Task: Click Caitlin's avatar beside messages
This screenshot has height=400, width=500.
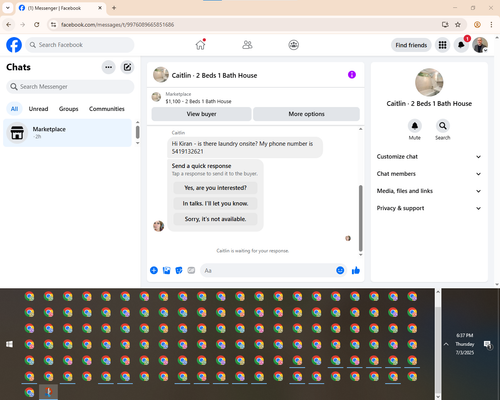Action: click(x=158, y=226)
